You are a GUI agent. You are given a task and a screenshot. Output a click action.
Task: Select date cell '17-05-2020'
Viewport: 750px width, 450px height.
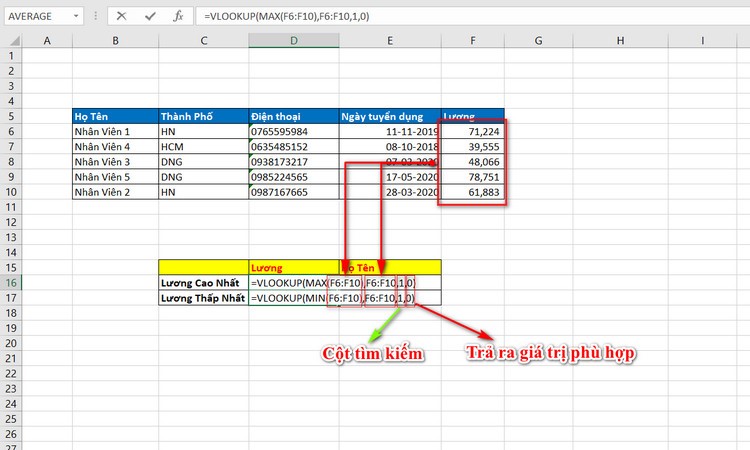(x=390, y=177)
